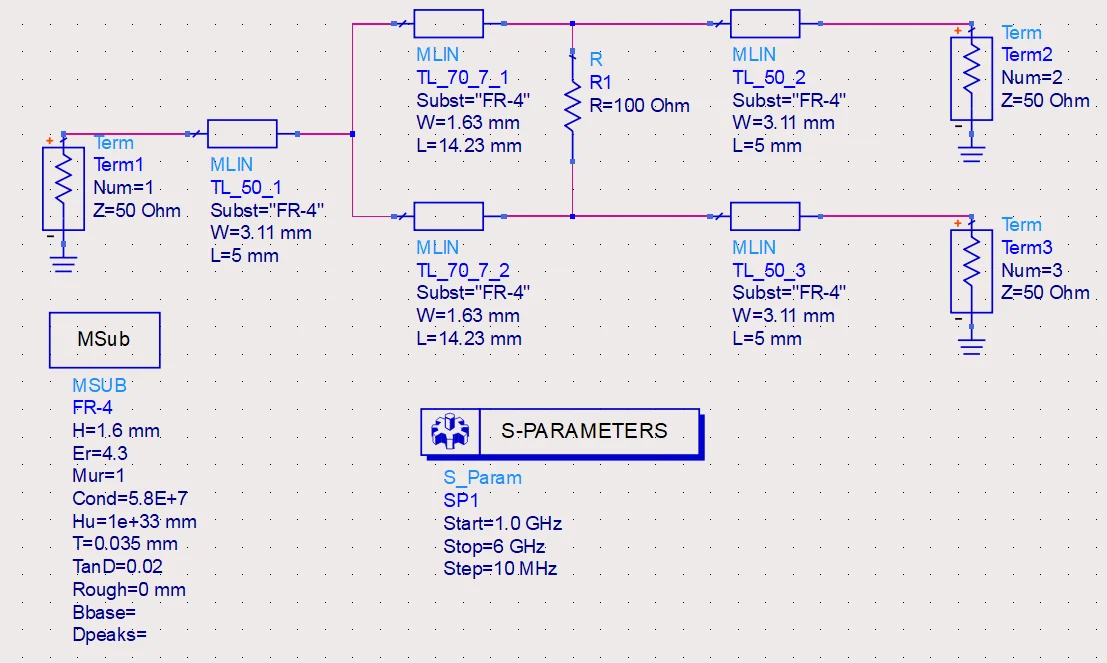Viewport: 1107px width, 663px height.
Task: Click the TanD=0.02 parameter
Action: point(117,567)
